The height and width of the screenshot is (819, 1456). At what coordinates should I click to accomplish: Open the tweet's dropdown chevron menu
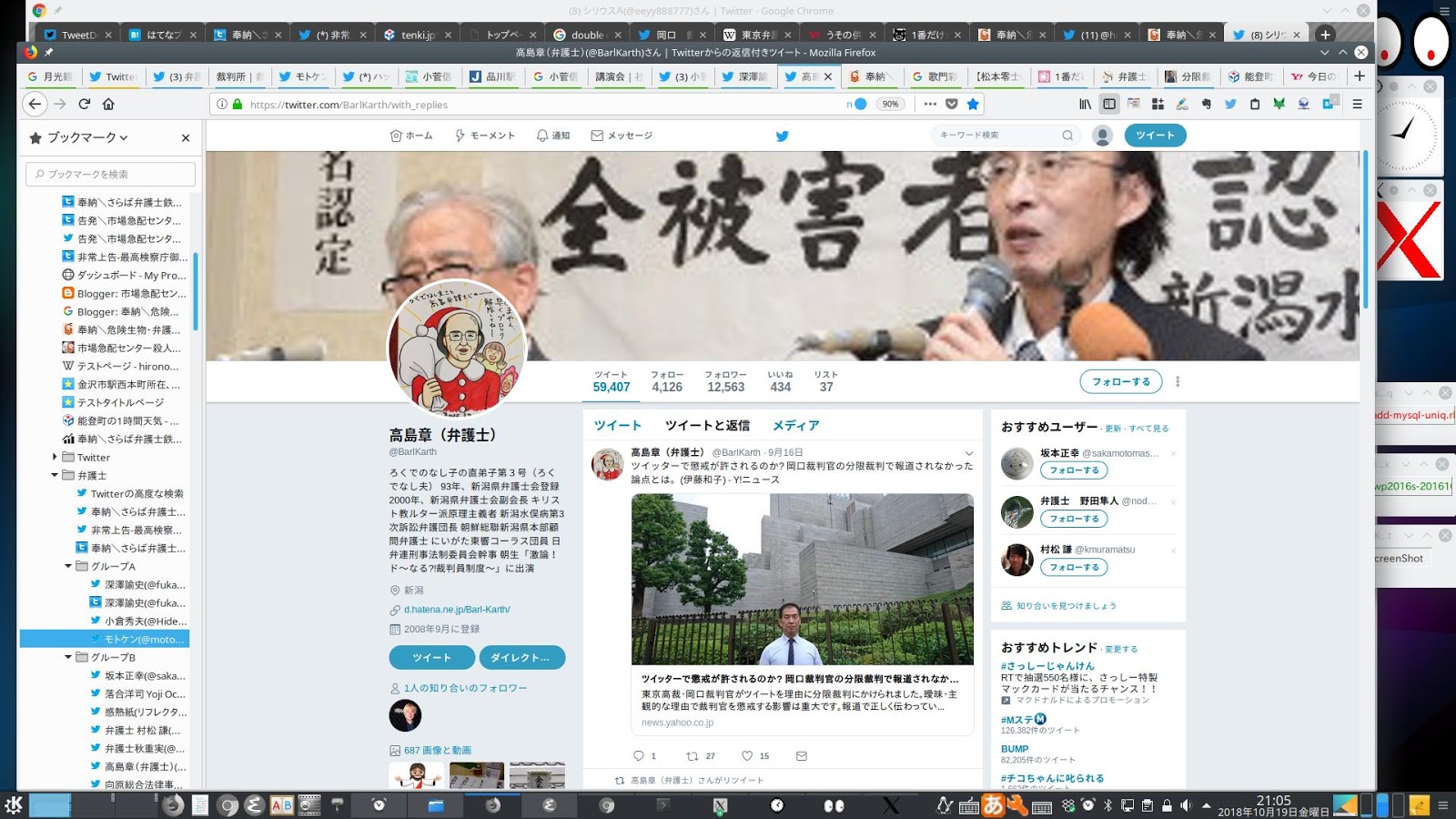[969, 453]
